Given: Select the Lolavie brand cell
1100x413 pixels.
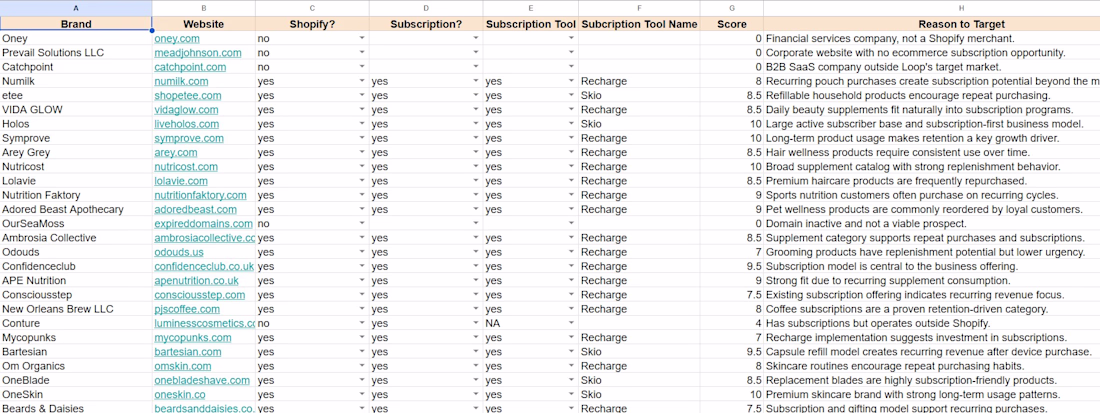Looking at the screenshot, I should [76, 181].
